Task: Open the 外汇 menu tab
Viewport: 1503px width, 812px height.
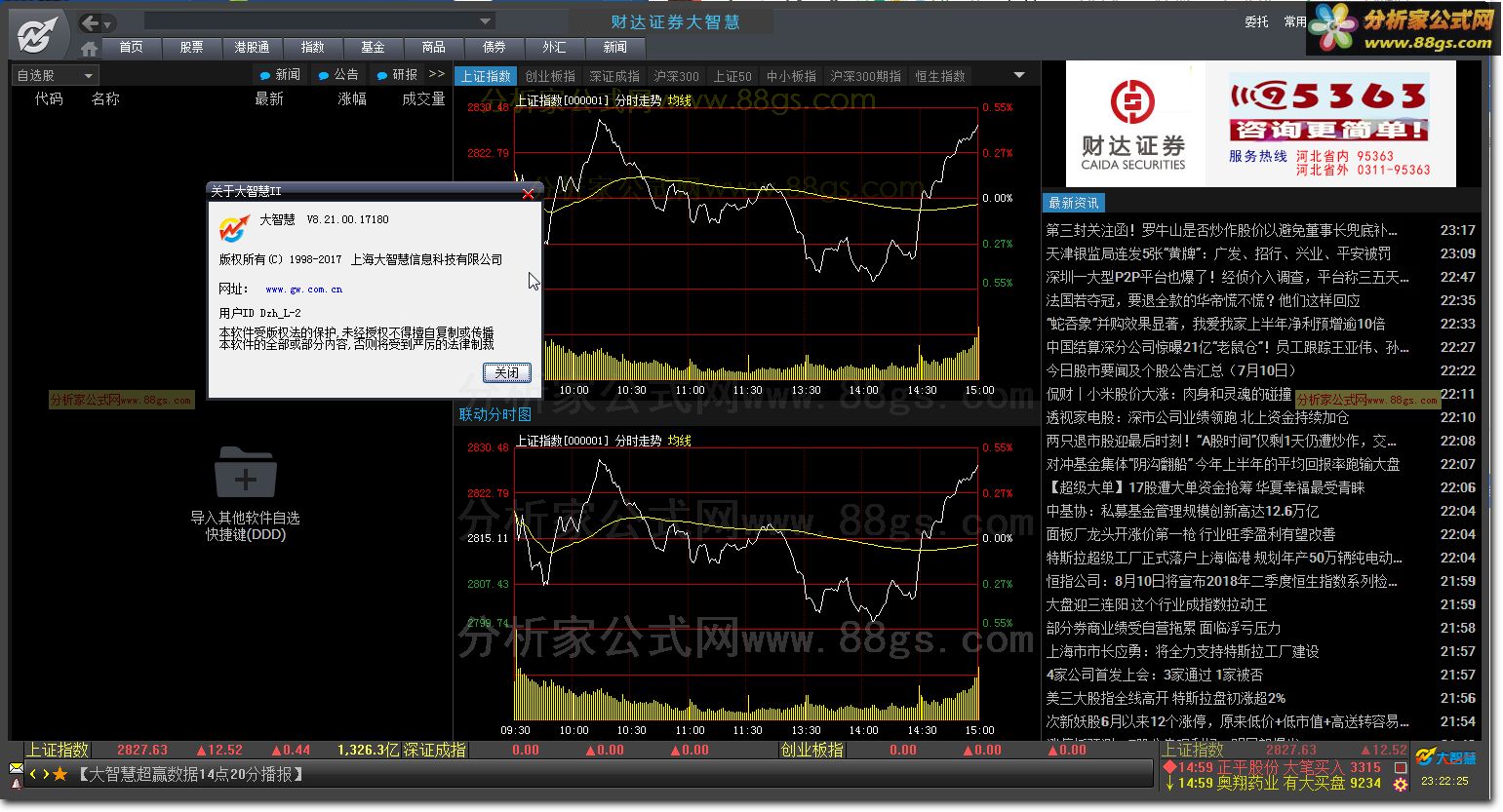Action: click(554, 47)
